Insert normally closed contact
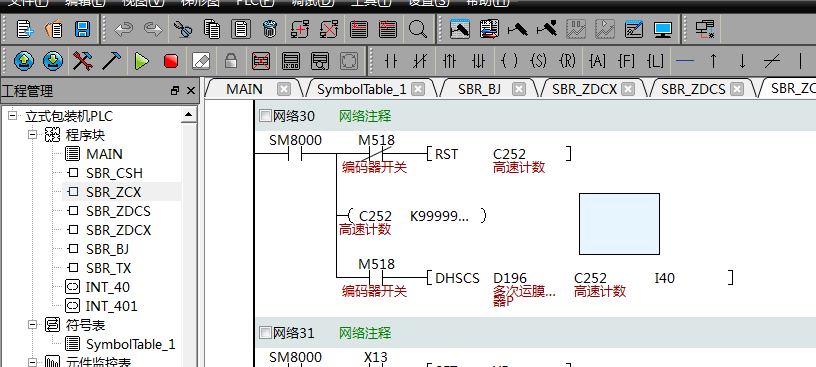Screen dimensions: 816x367 pyautogui.click(x=419, y=61)
